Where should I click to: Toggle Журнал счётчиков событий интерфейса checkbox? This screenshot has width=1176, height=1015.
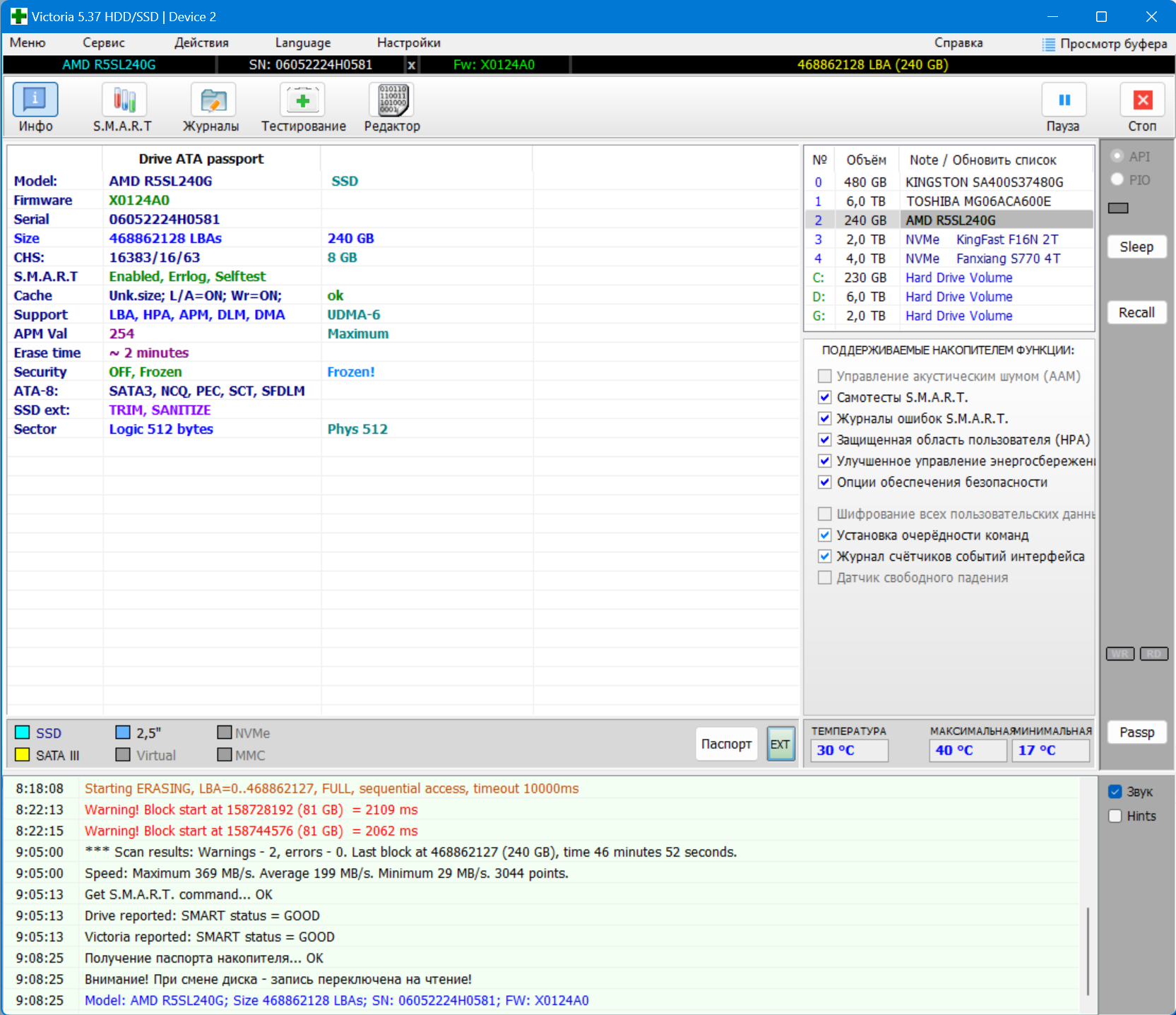coord(824,556)
